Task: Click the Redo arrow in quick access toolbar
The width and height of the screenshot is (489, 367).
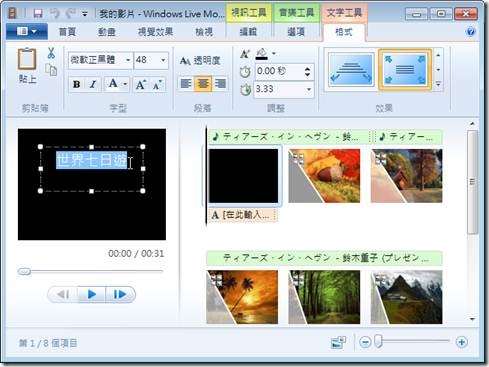Action: click(70, 13)
